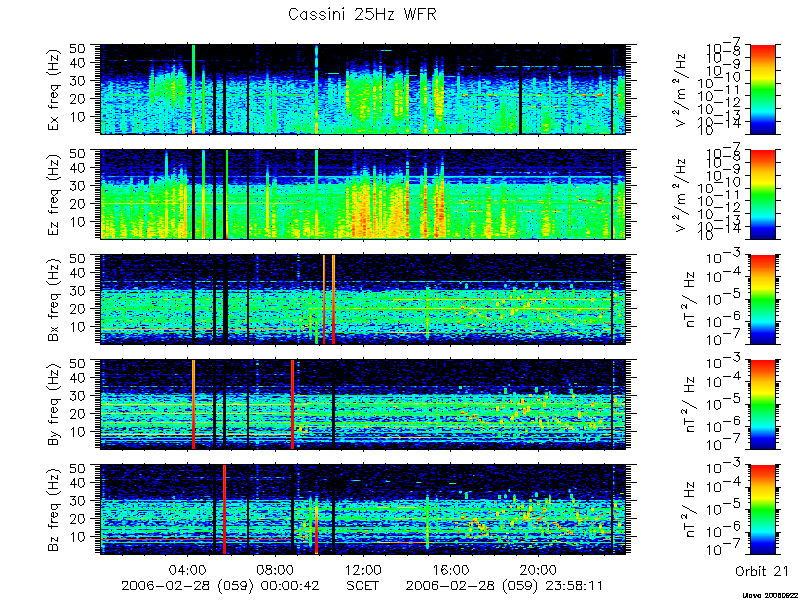Click the V²/m²/Hz unit label of Ex color bar
The width and height of the screenshot is (800, 600).
tap(683, 89)
